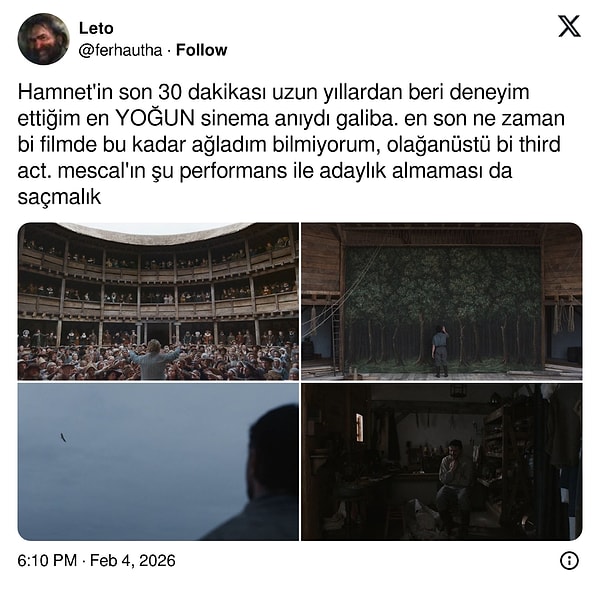The width and height of the screenshot is (600, 591).
Task: Click the bird in the grey sky photo
Action: (63, 437)
